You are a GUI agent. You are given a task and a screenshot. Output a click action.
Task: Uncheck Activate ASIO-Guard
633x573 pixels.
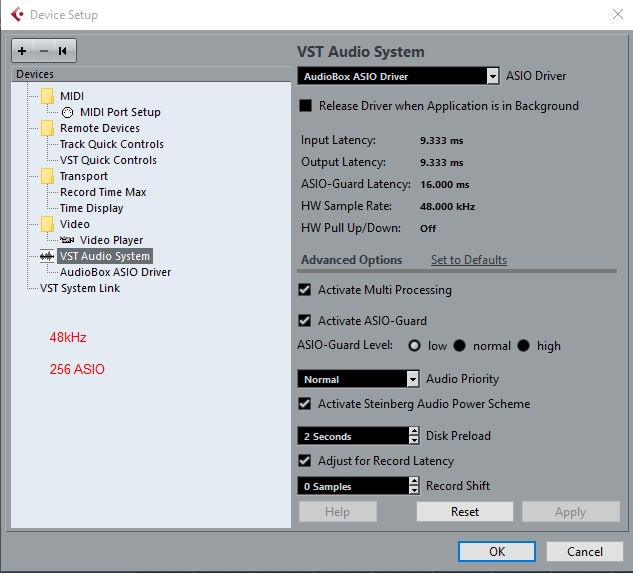coord(305,321)
